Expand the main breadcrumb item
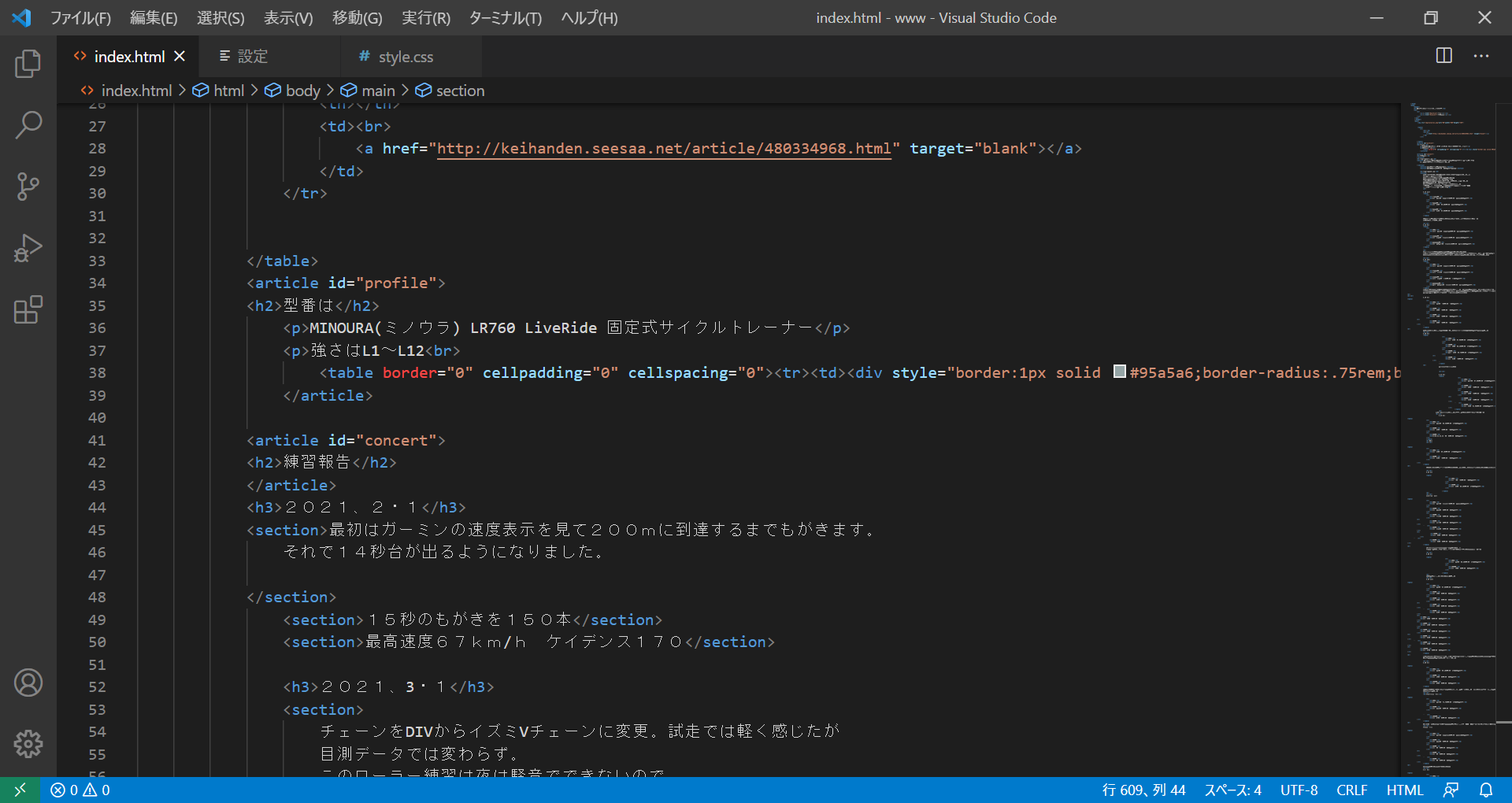The height and width of the screenshot is (803, 1512). click(368, 91)
